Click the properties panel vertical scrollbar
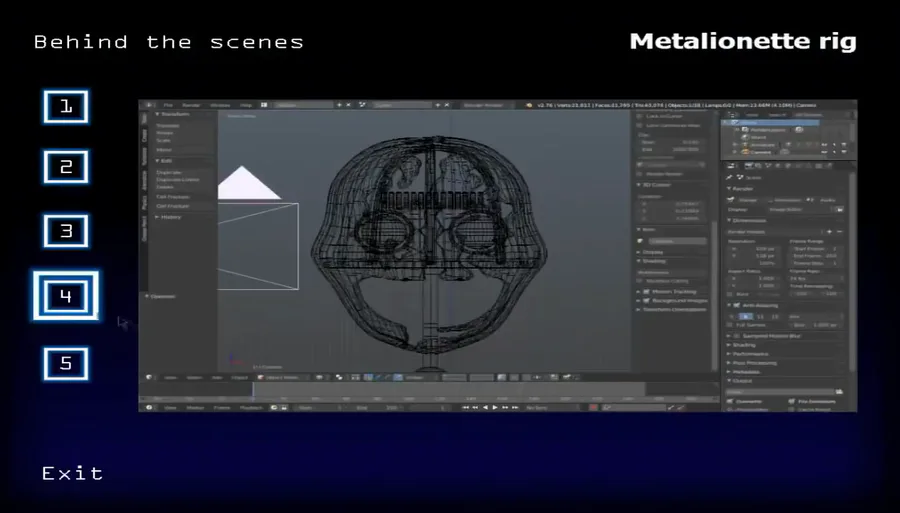This screenshot has width=900, height=513. pos(851,270)
